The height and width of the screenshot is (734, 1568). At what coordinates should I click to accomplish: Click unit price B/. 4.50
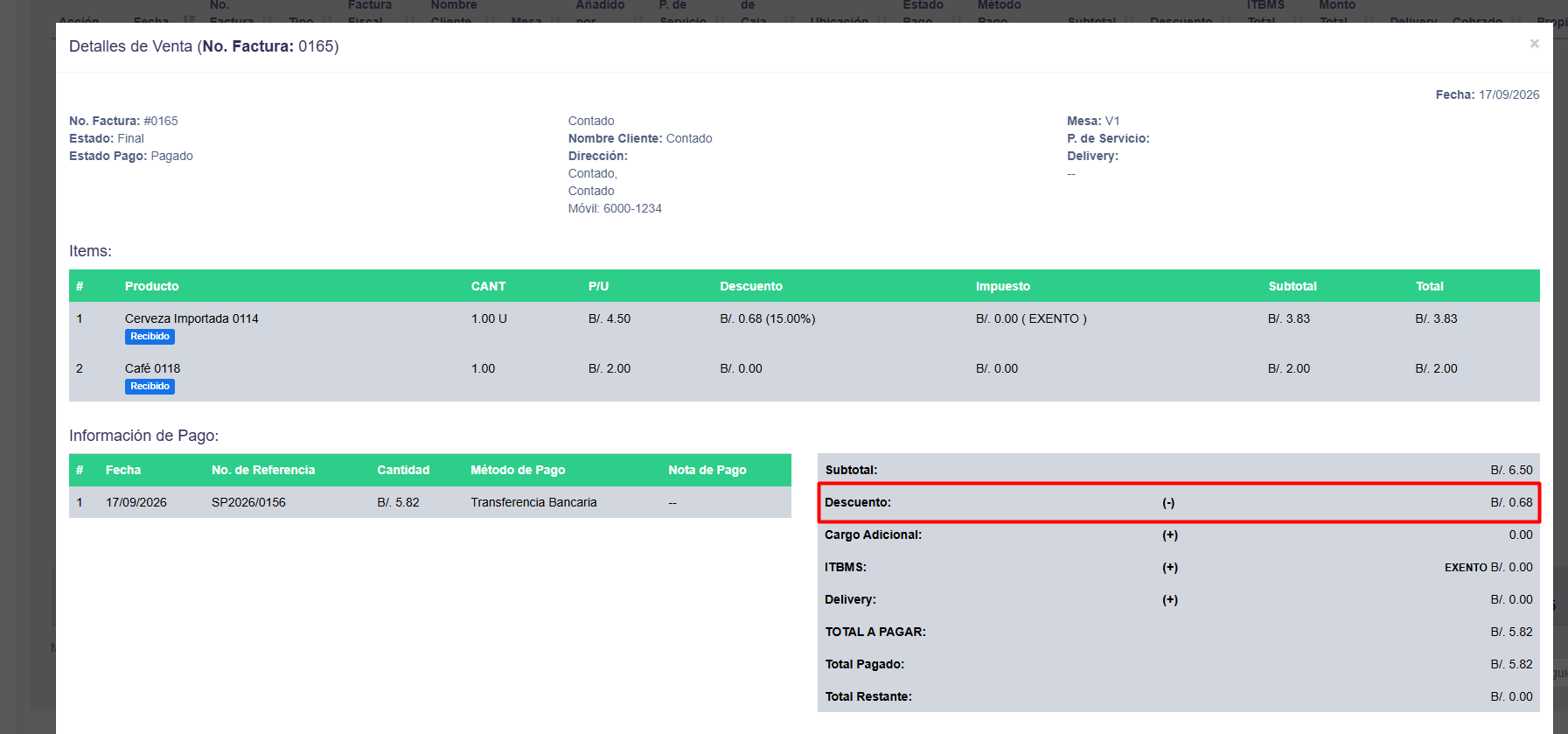610,318
